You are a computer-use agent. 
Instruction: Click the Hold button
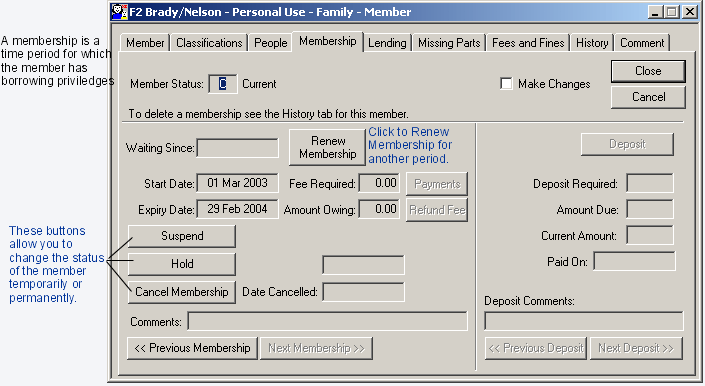coord(182,264)
